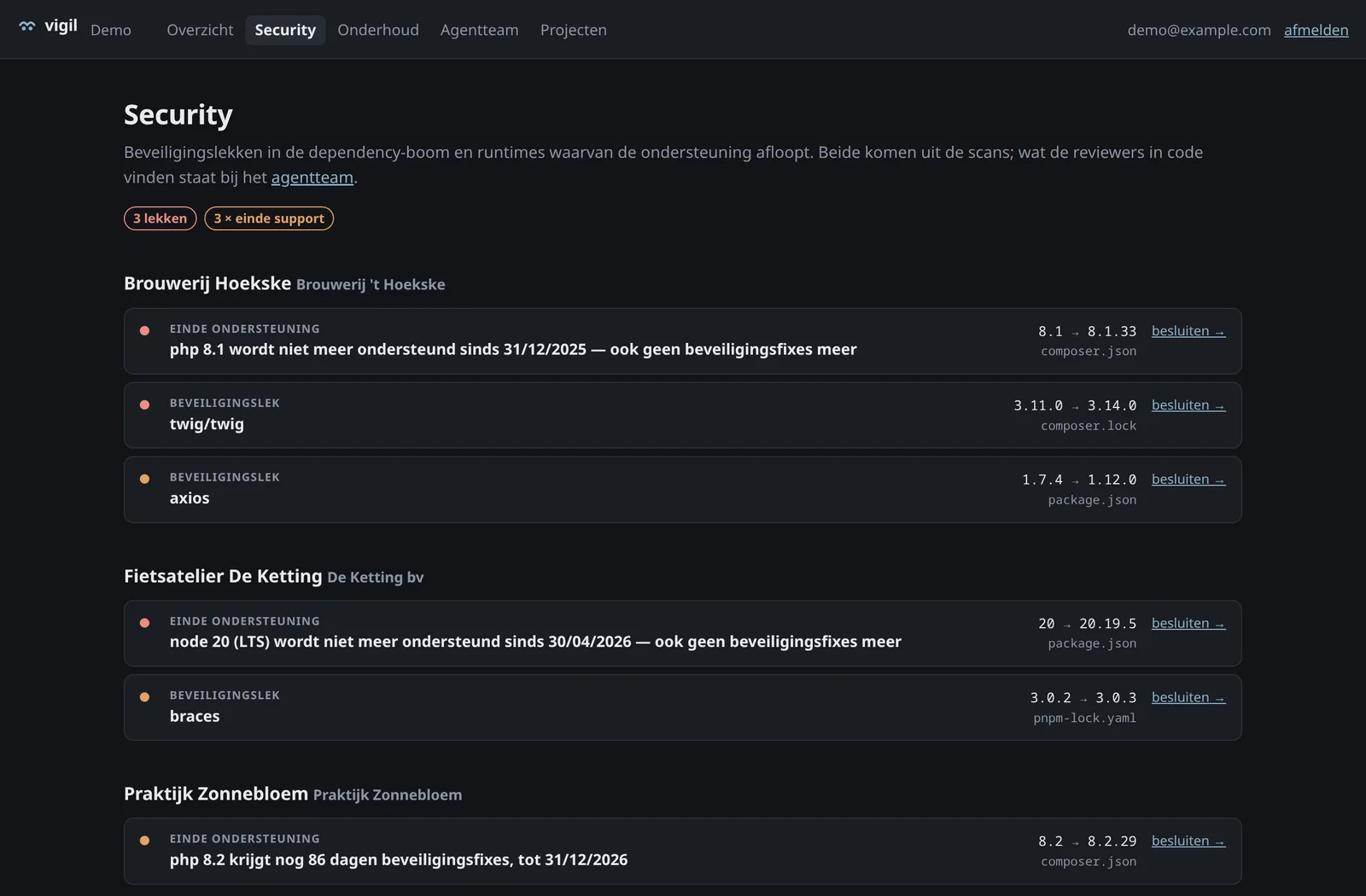
Task: Click the '3 lekken' badge
Action: [x=161, y=218]
